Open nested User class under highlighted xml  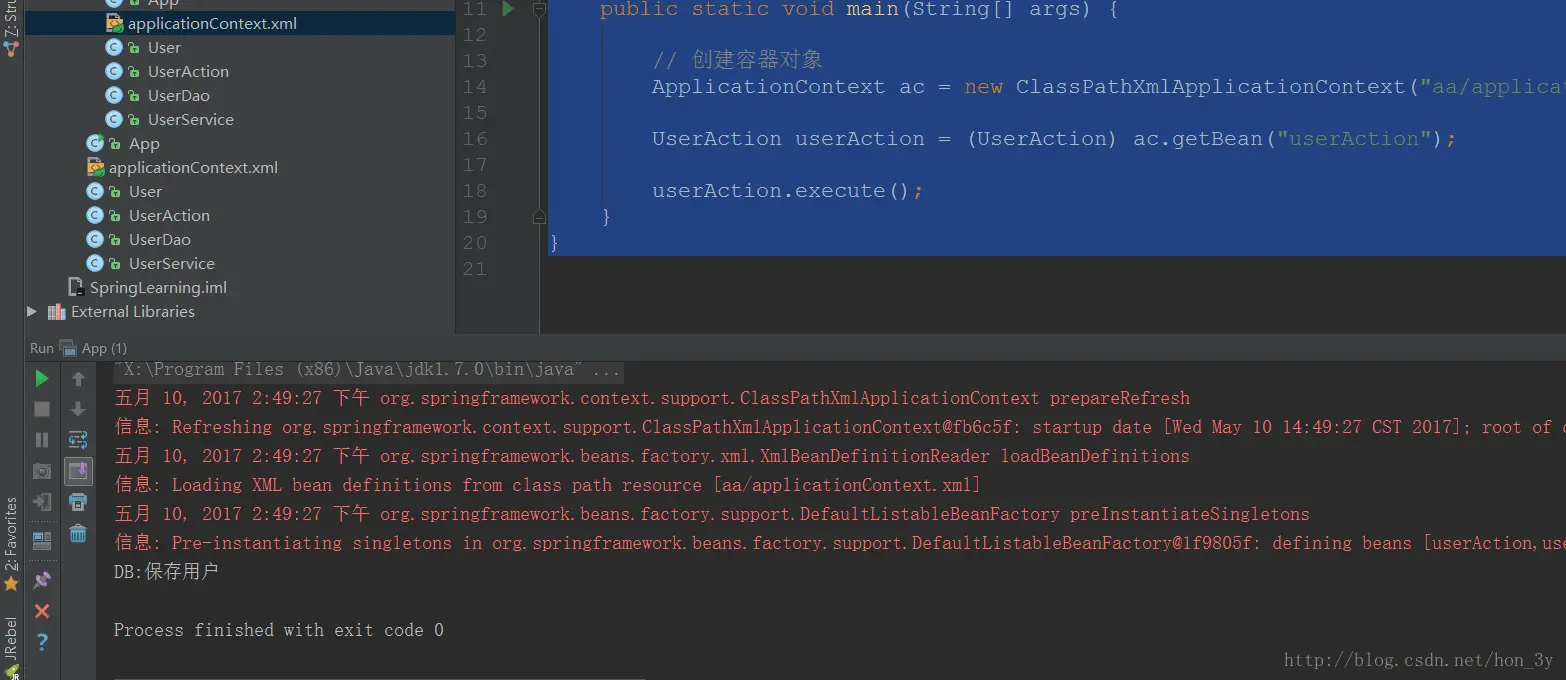click(164, 47)
